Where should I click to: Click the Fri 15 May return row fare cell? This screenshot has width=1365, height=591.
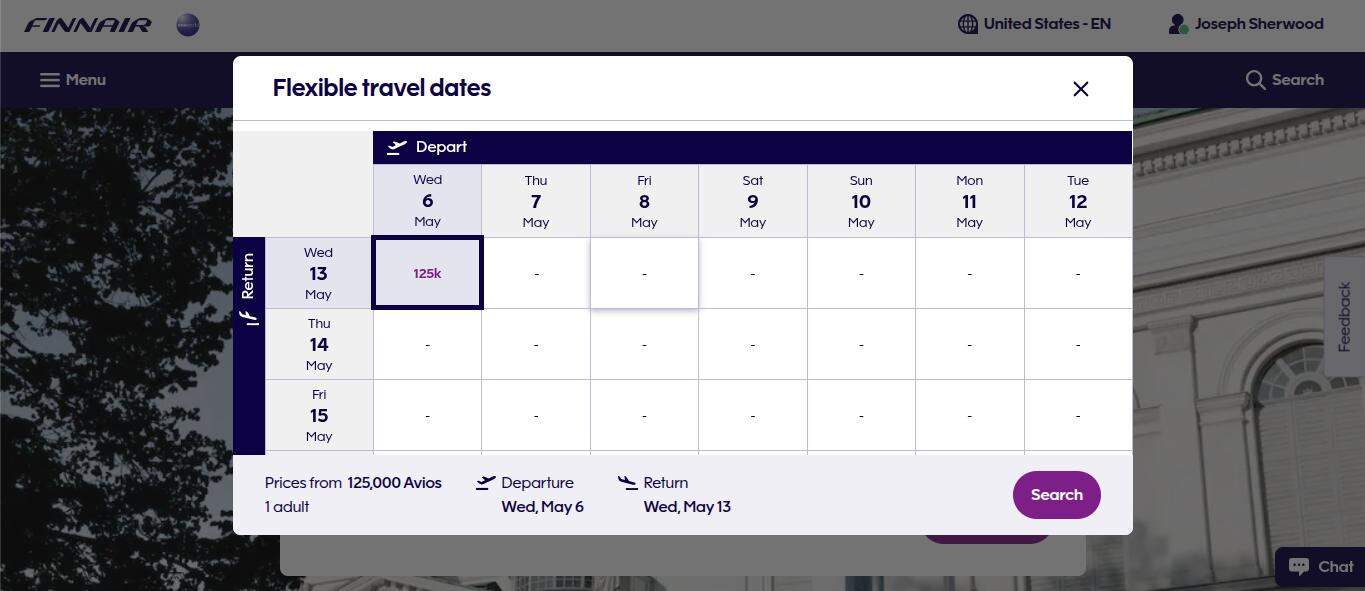tap(427, 415)
